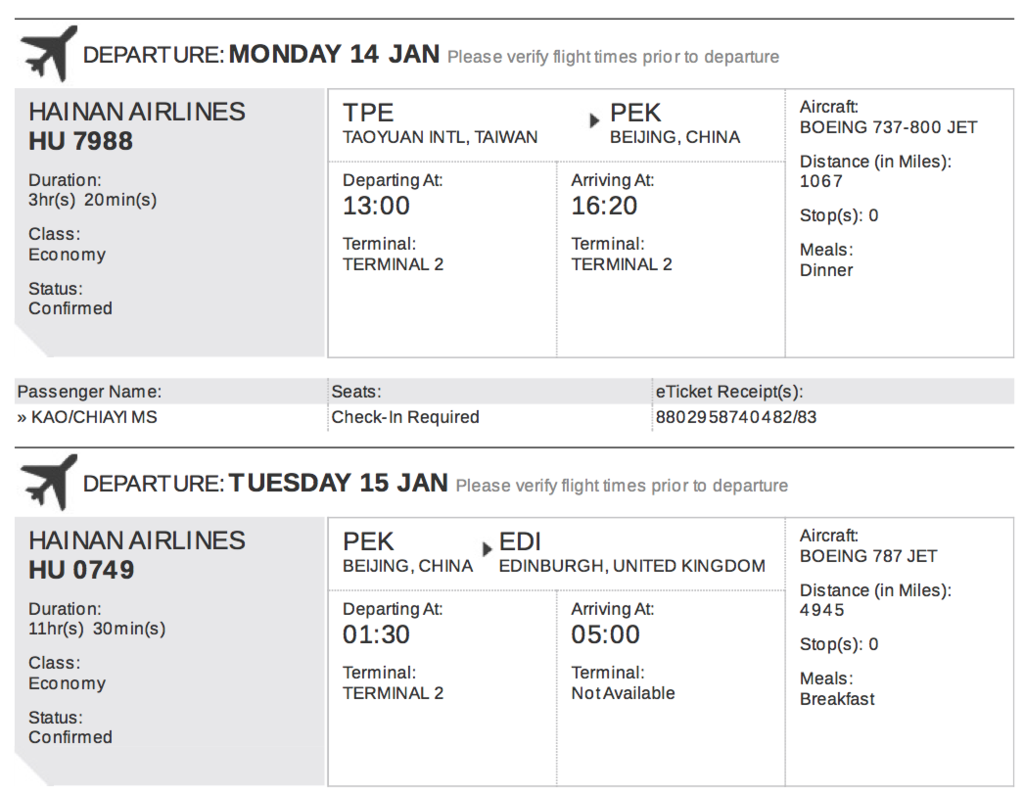Click the 01:30 departing time
Image resolution: width=1024 pixels, height=795 pixels.
tap(376, 634)
